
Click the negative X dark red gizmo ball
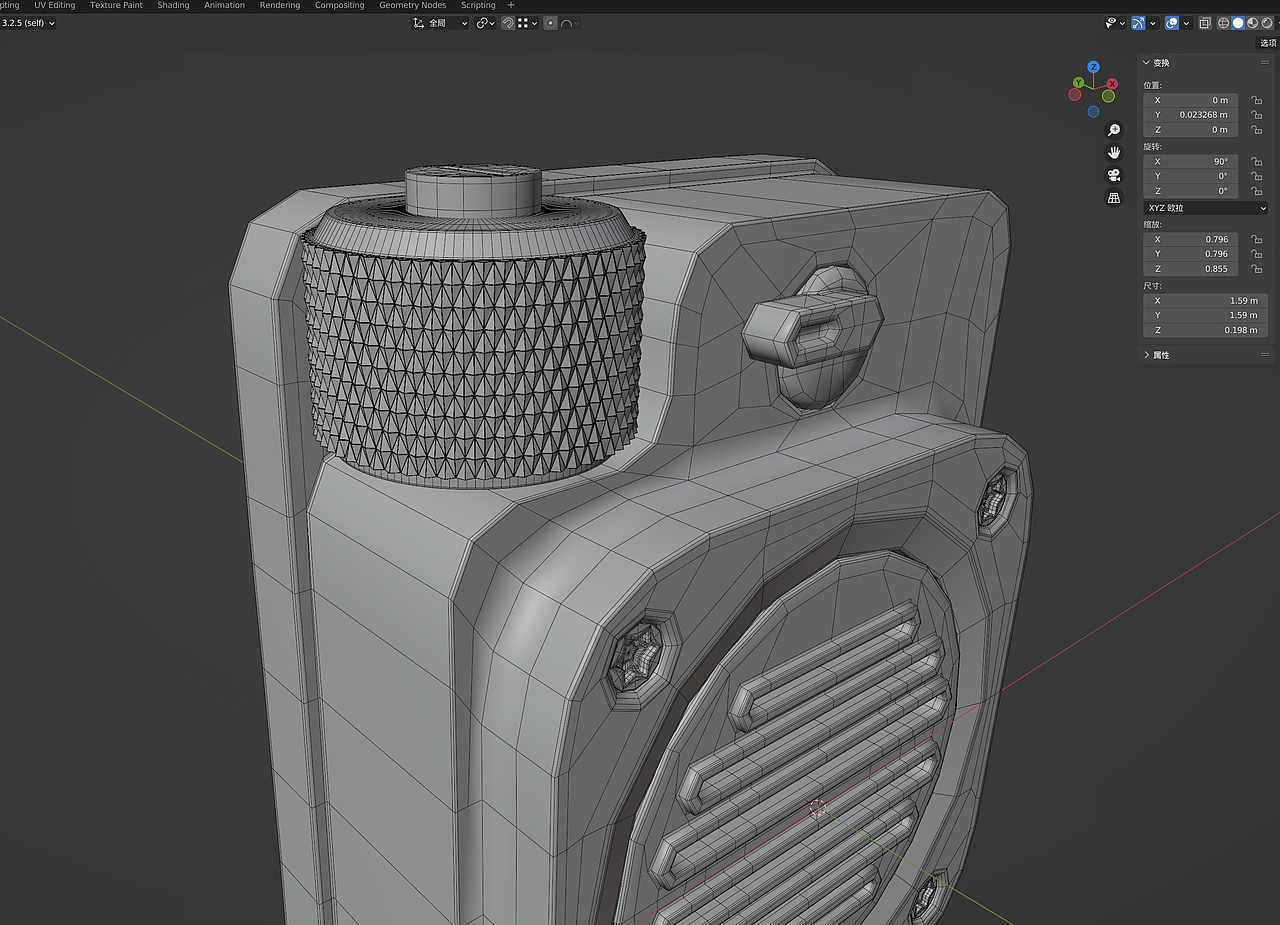(x=1075, y=95)
